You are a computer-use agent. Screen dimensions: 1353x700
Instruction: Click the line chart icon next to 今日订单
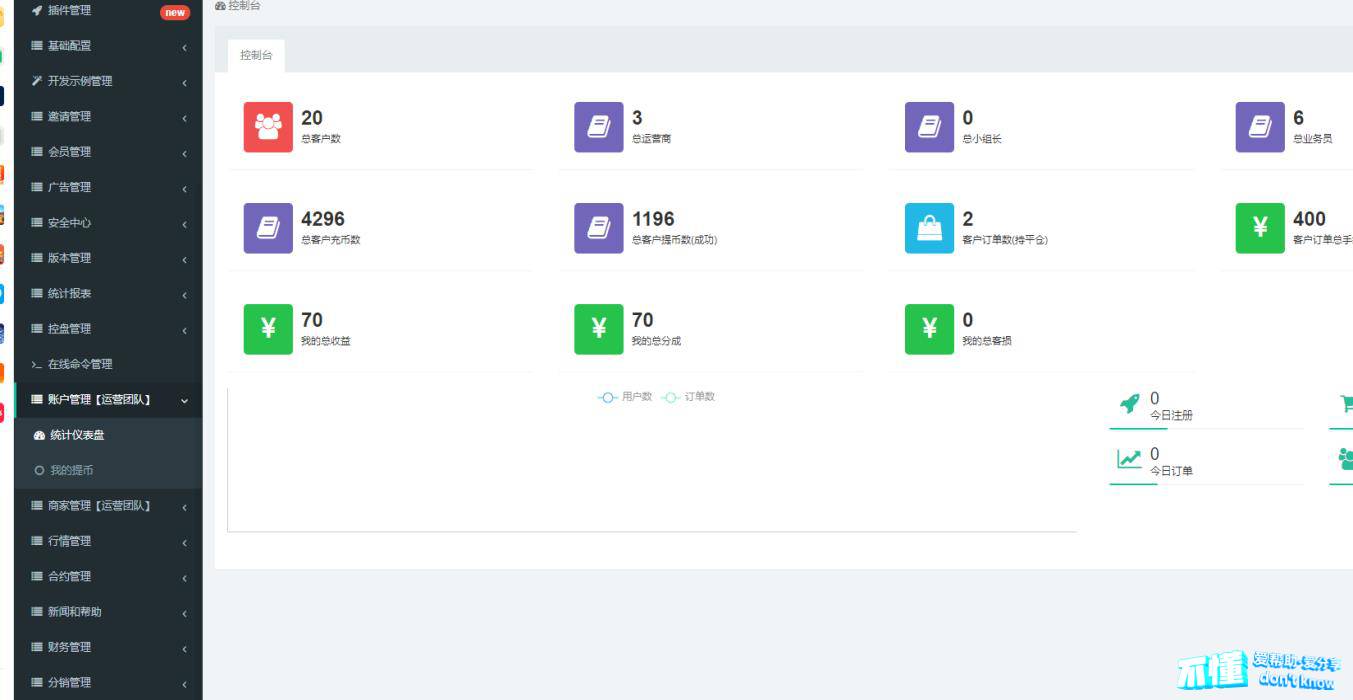(x=1129, y=459)
